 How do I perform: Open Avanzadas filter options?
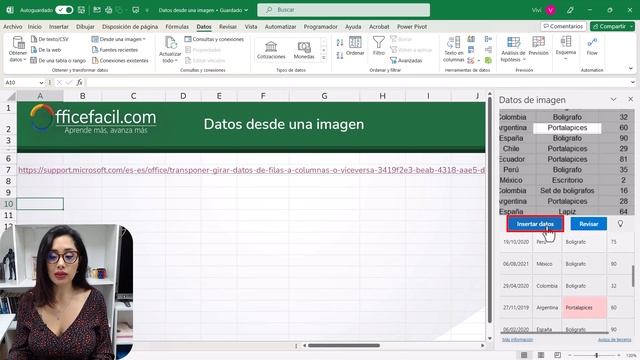click(406, 60)
